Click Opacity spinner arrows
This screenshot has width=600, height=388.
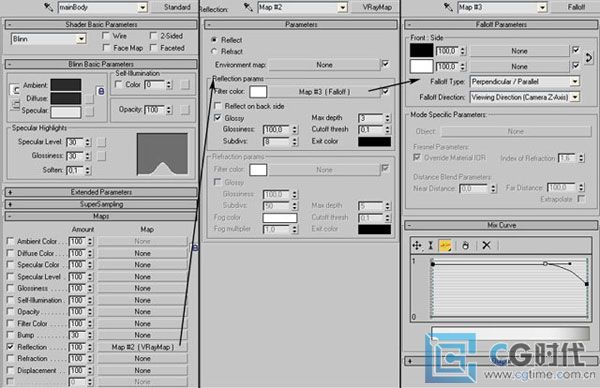pyautogui.click(x=169, y=110)
